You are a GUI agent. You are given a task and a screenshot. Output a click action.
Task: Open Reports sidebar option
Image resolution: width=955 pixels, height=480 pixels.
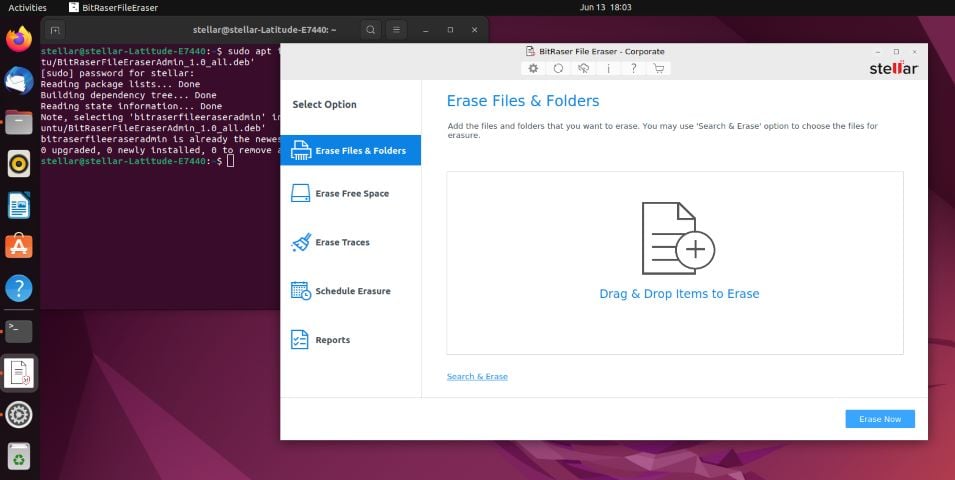click(350, 339)
